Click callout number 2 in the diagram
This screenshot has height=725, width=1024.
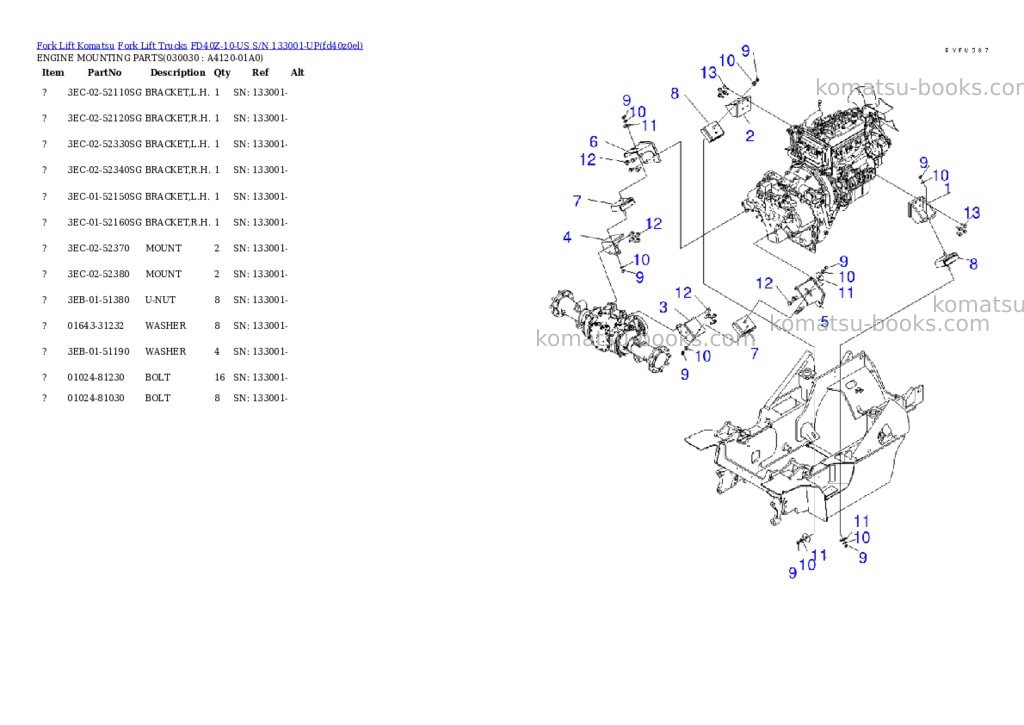(750, 136)
